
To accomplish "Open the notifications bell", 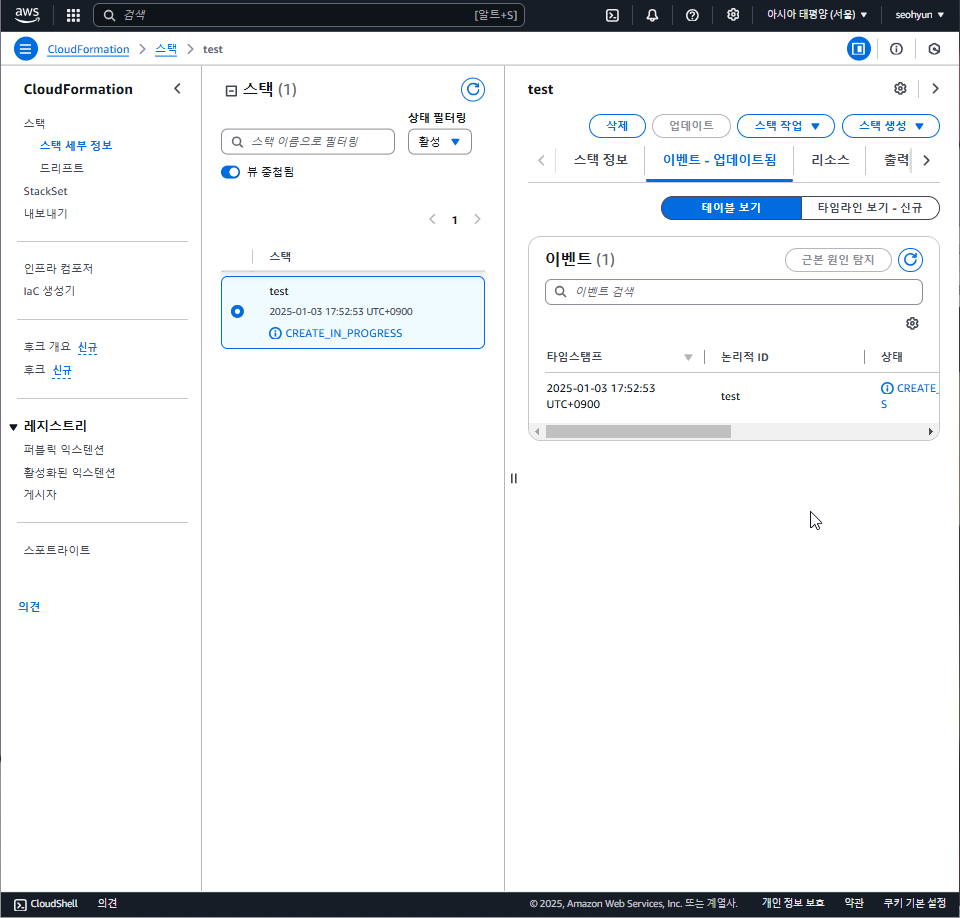I will pos(652,15).
